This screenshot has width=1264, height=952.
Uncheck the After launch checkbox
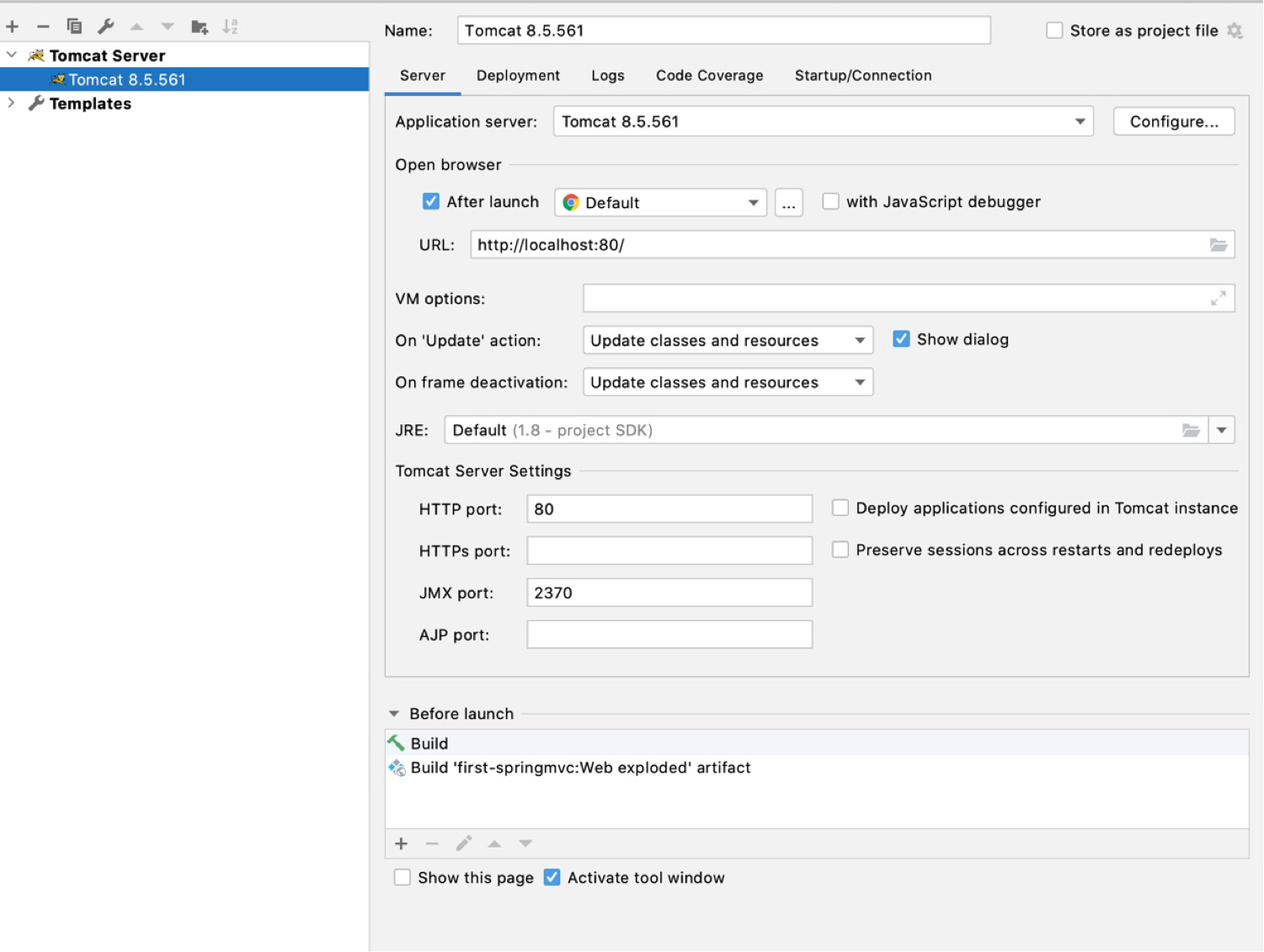pos(431,202)
